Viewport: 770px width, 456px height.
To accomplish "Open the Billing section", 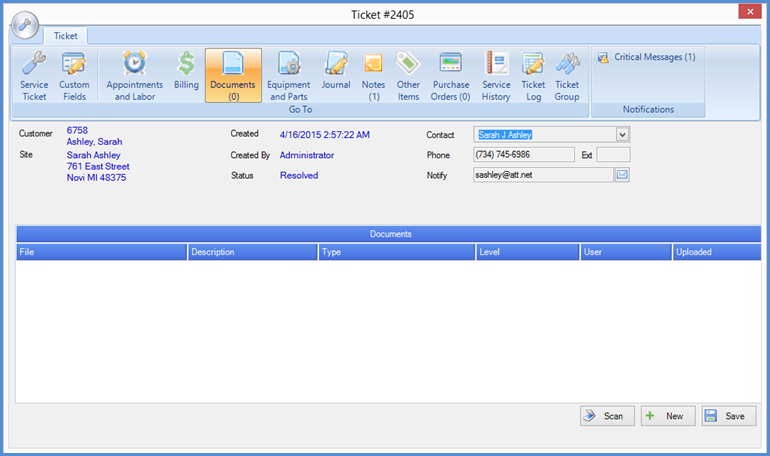I will 186,71.
